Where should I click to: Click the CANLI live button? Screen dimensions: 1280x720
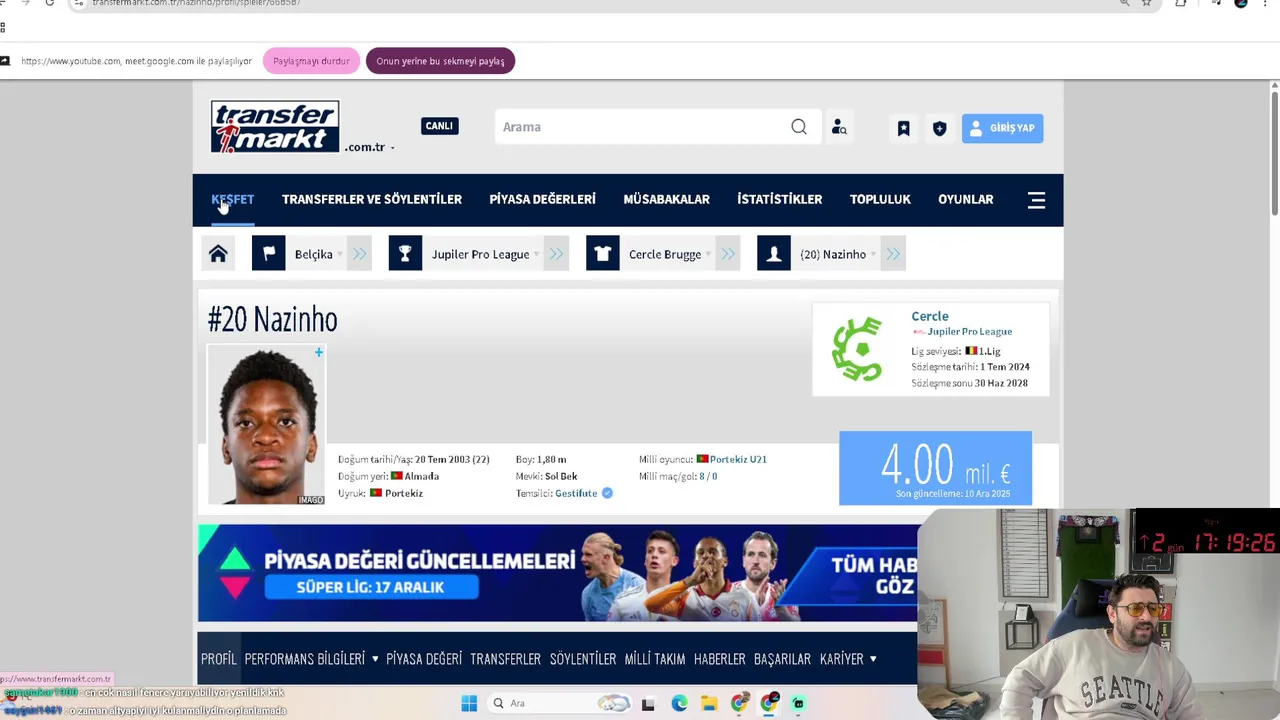[439, 126]
